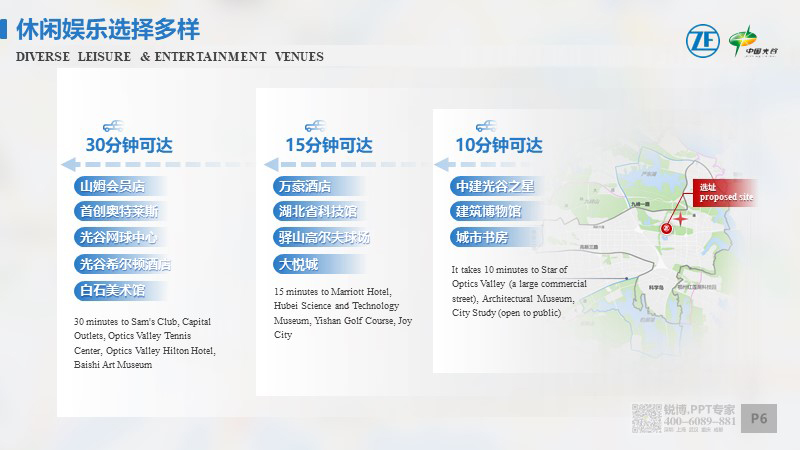Pick the 湖北省科技馆 label
The width and height of the screenshot is (800, 450).
318,212
